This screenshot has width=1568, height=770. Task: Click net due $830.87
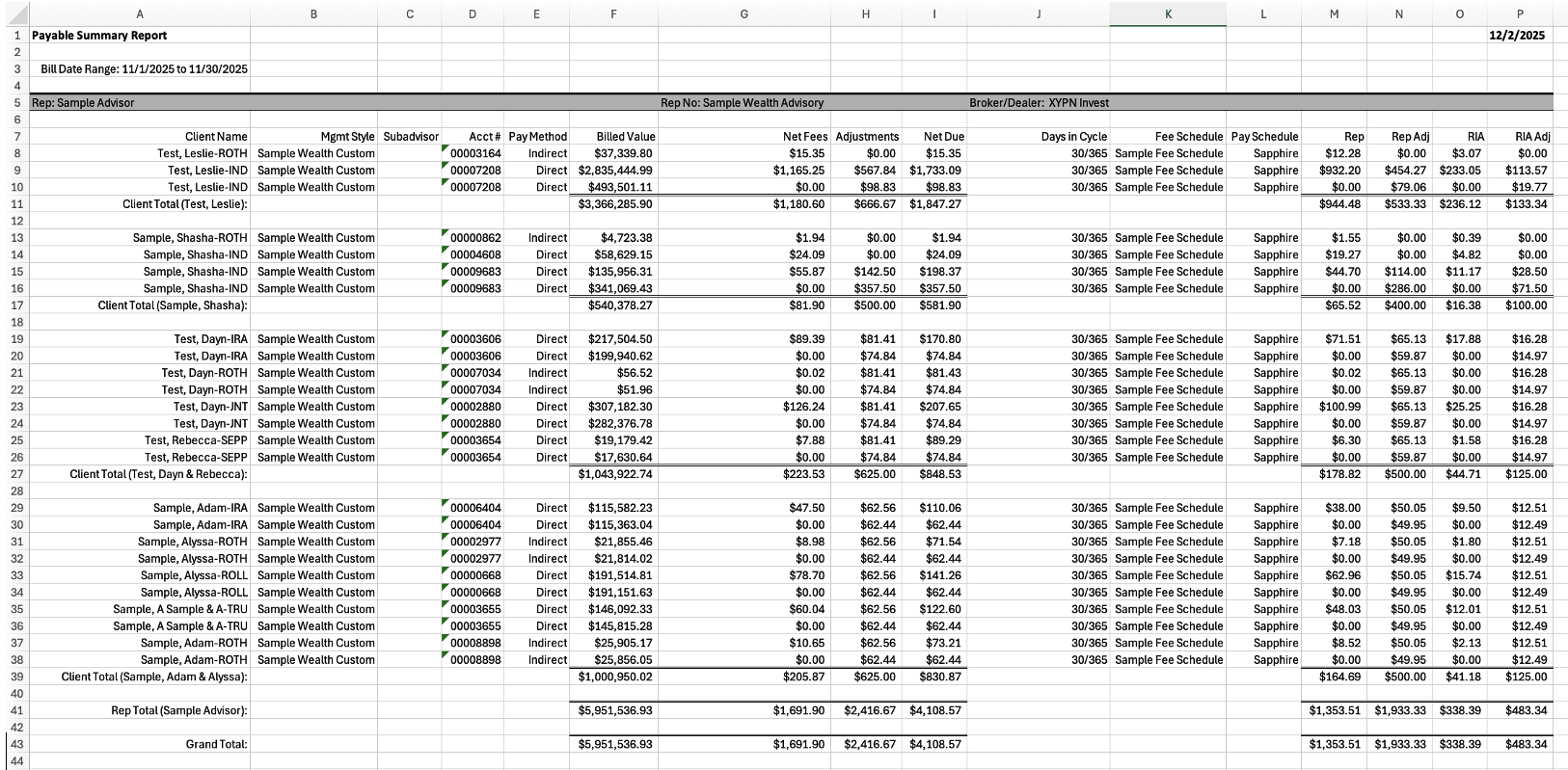click(940, 677)
